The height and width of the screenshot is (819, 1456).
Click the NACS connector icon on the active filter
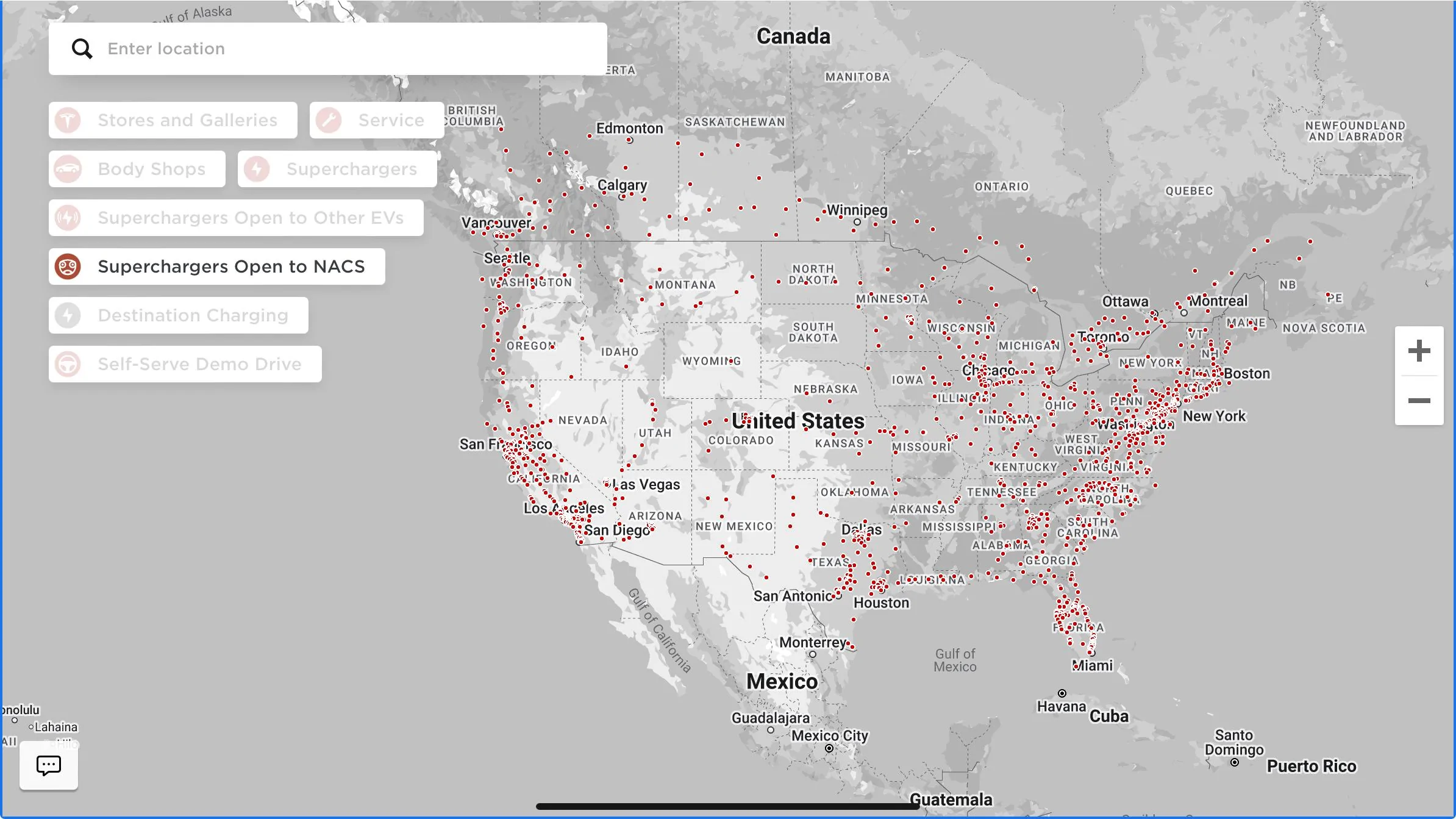pos(68,266)
